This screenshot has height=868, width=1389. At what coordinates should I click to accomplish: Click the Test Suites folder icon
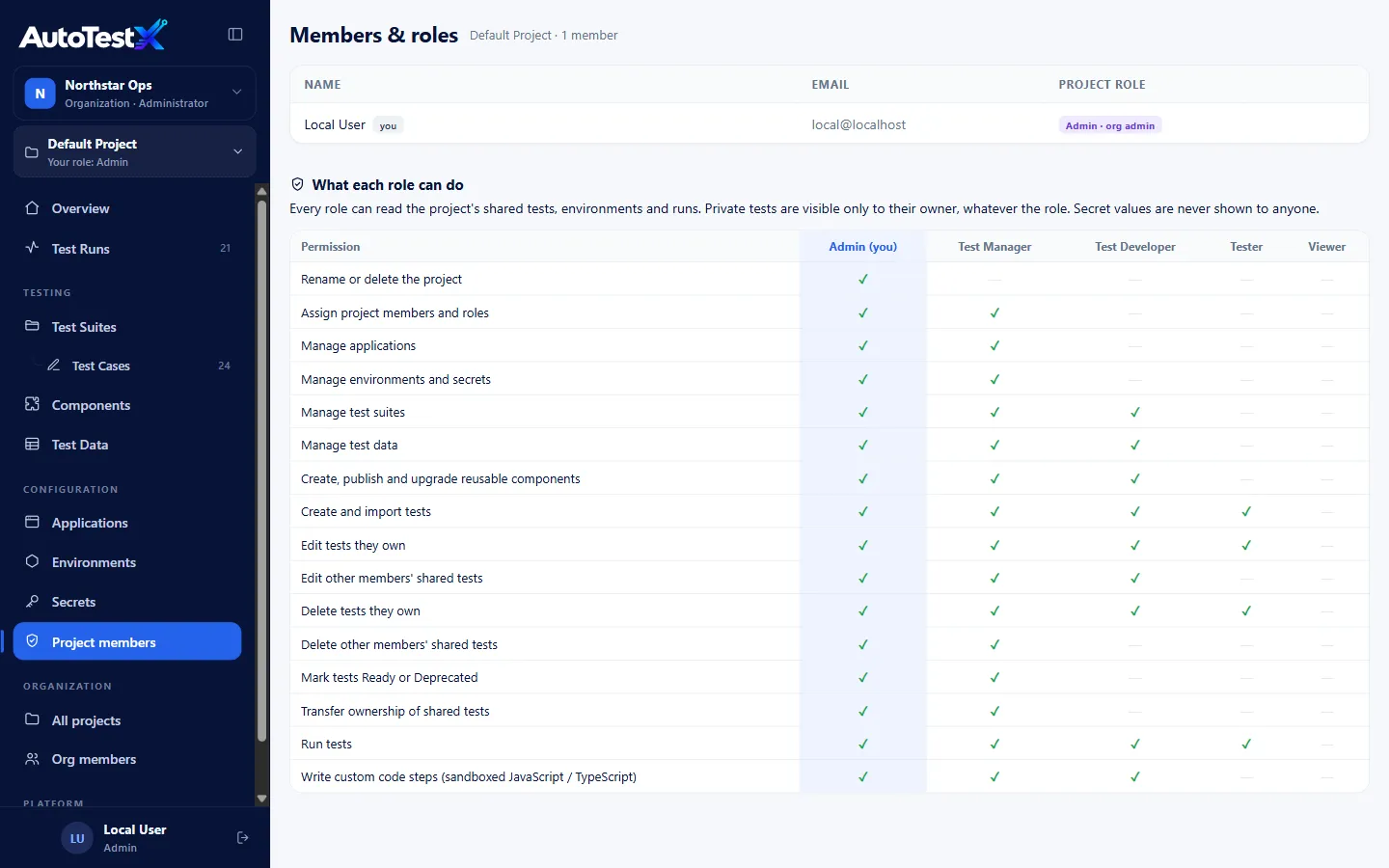point(32,326)
